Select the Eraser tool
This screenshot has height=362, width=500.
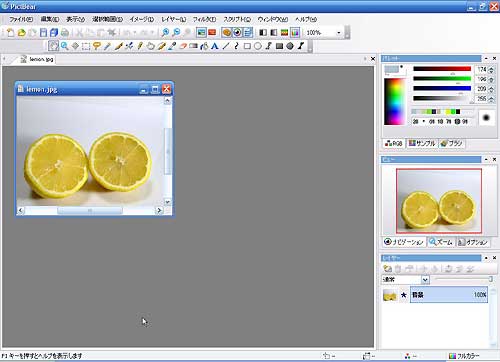183,46
